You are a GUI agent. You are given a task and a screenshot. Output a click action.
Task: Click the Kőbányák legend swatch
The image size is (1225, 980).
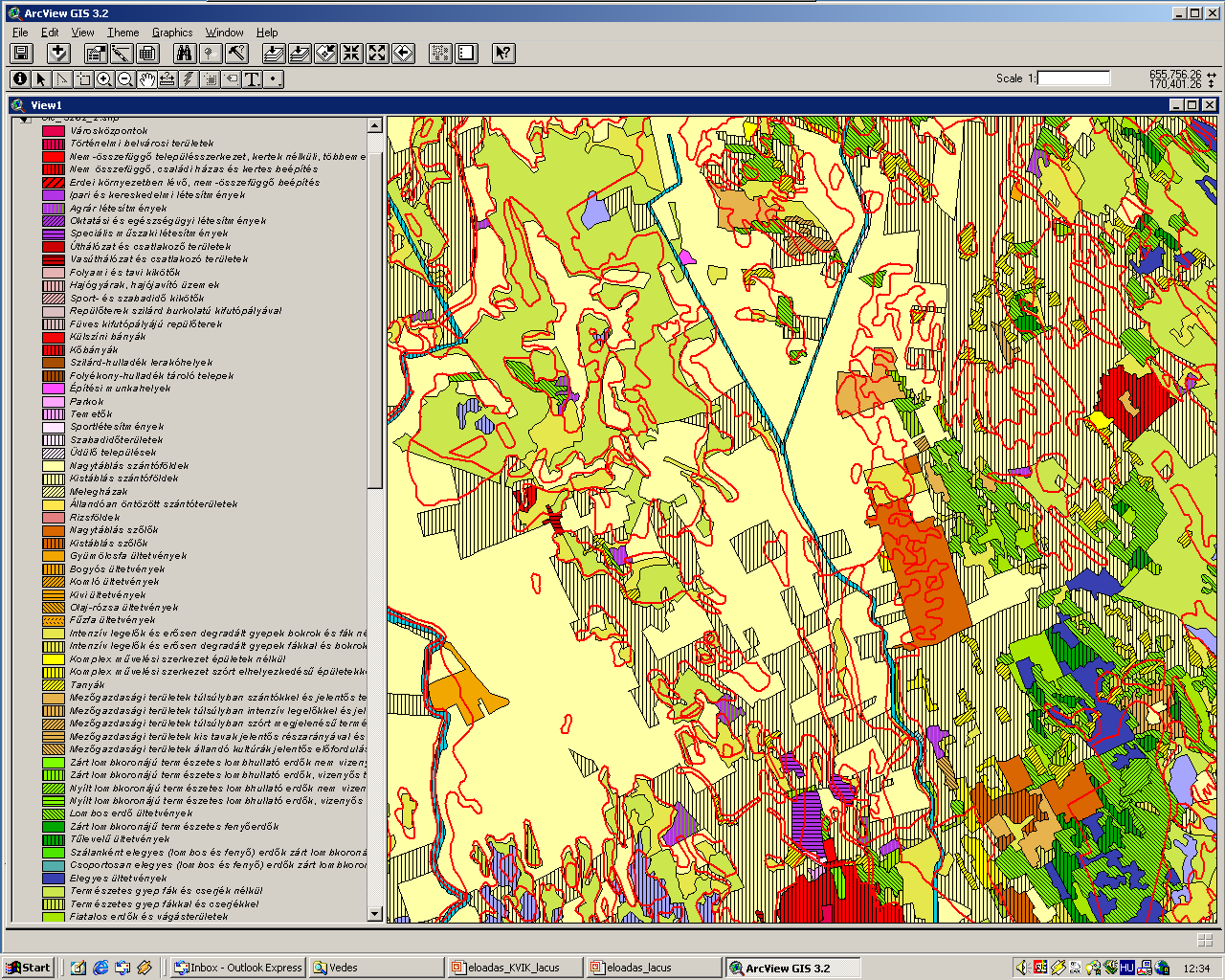point(54,350)
